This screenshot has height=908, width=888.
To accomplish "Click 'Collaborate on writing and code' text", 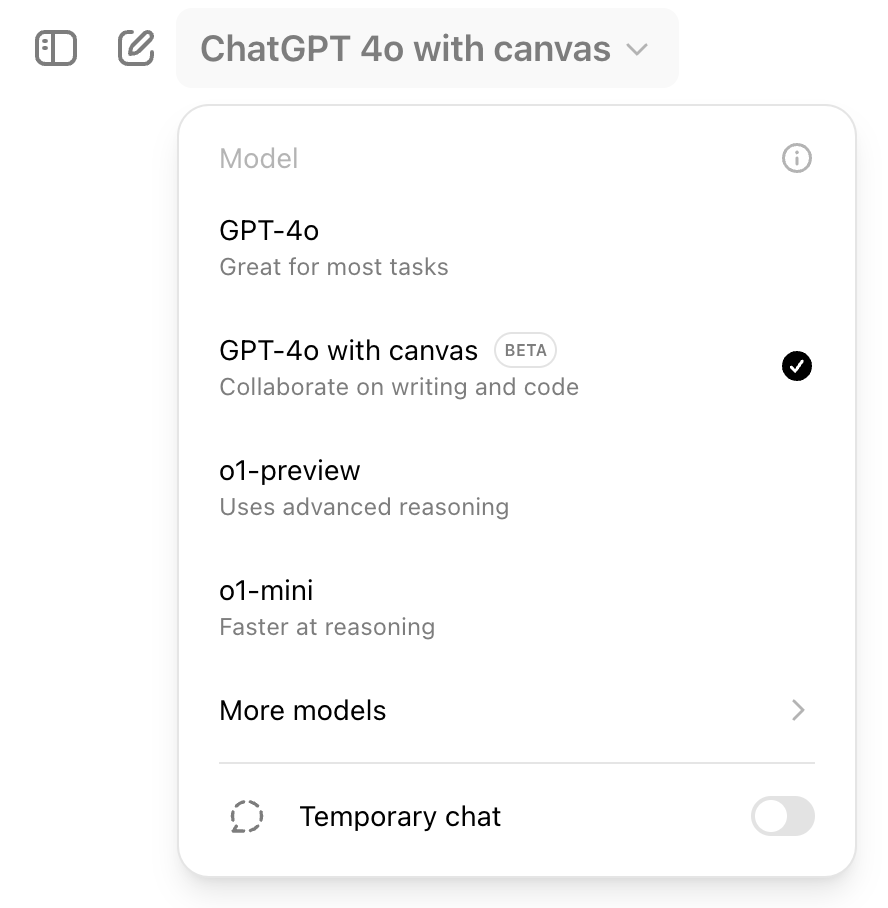I will [x=399, y=387].
